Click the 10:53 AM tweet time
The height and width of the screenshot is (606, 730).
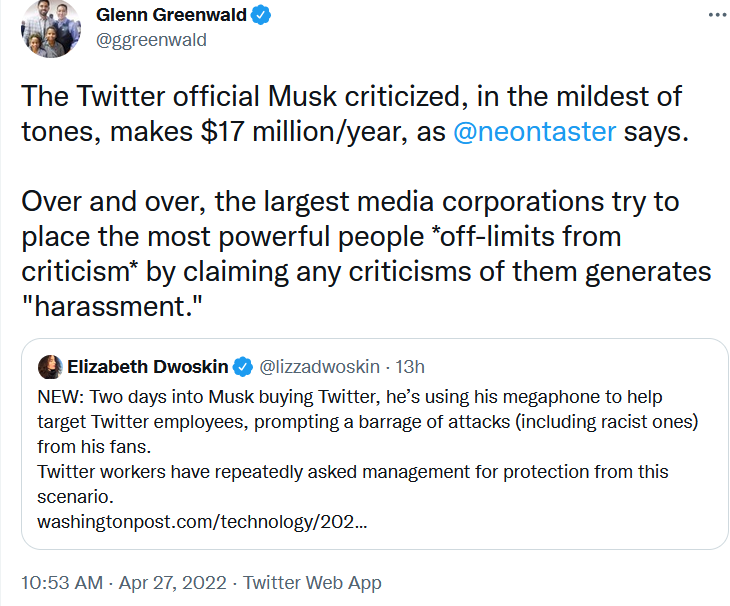pyautogui.click(x=62, y=582)
